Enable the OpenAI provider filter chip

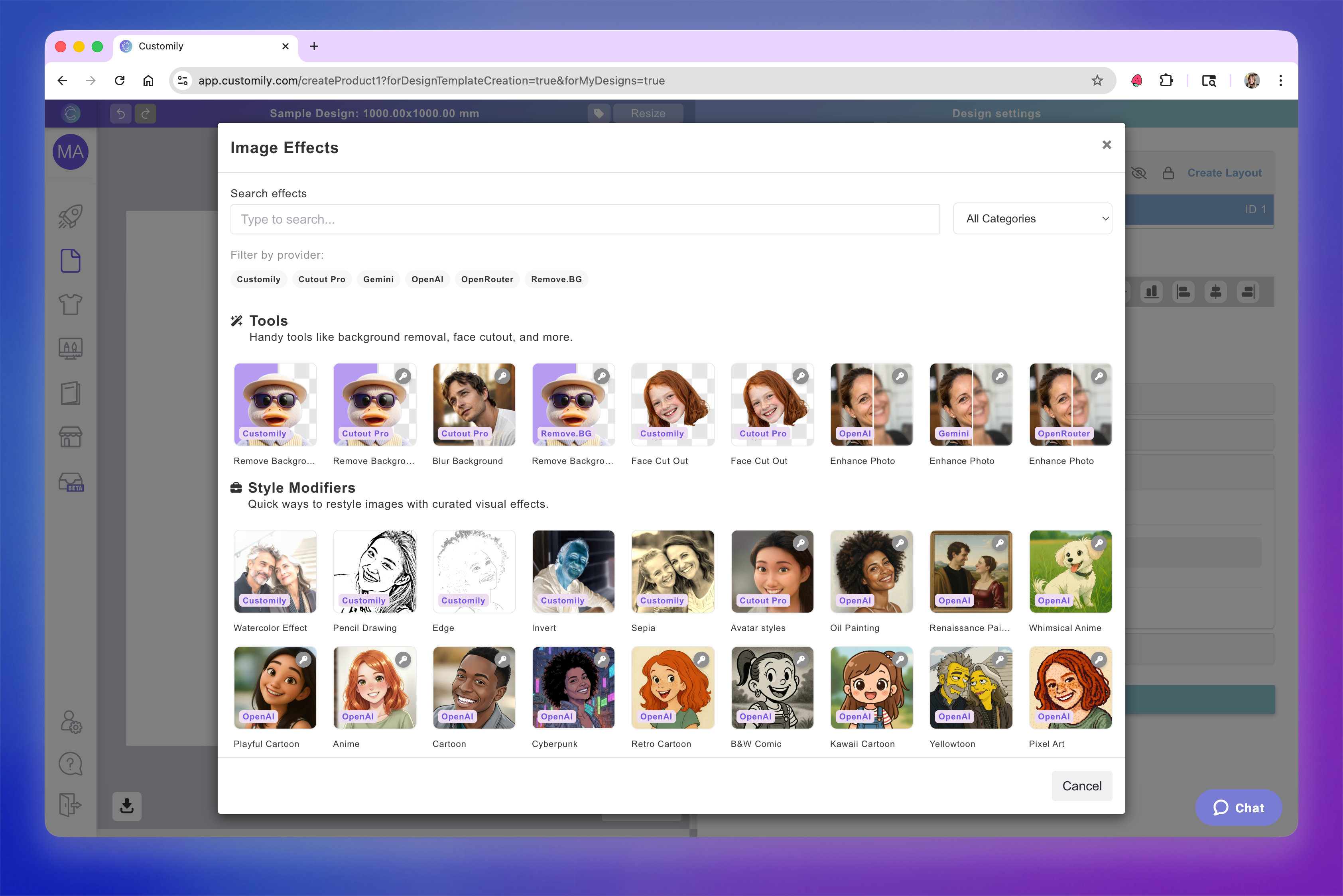pos(427,279)
